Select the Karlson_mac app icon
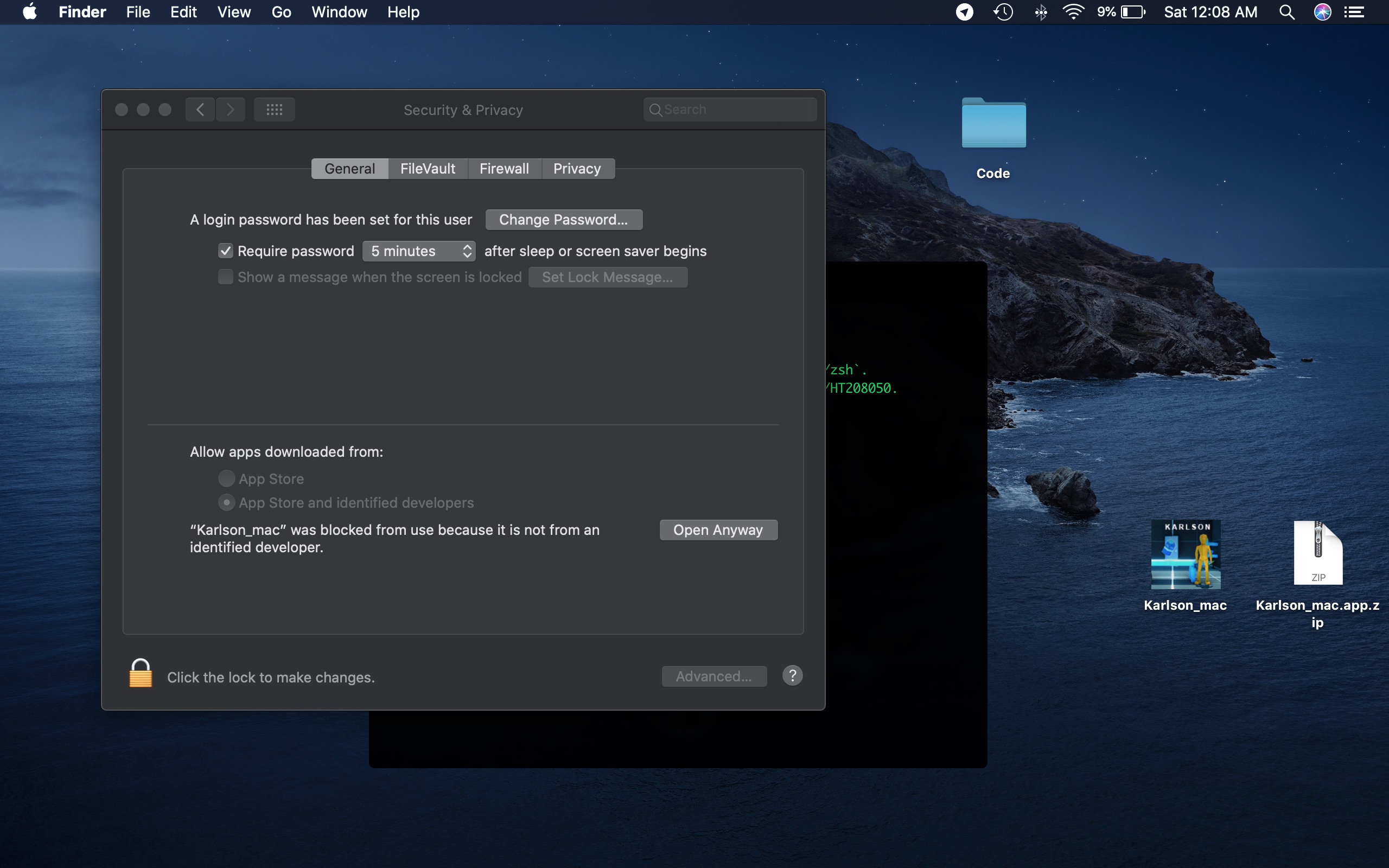Viewport: 1389px width, 868px height. [1185, 554]
